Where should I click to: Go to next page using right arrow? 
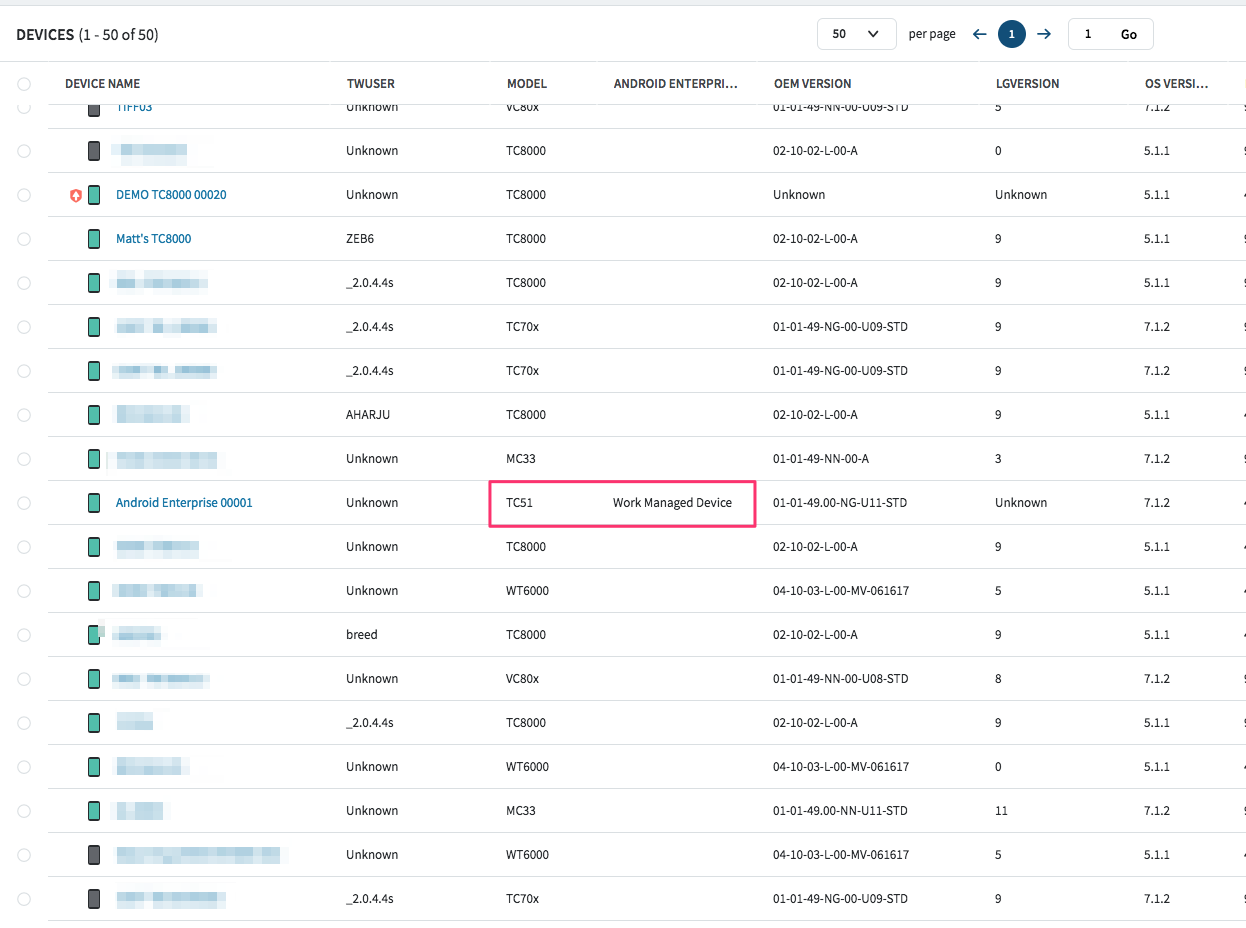click(1044, 34)
